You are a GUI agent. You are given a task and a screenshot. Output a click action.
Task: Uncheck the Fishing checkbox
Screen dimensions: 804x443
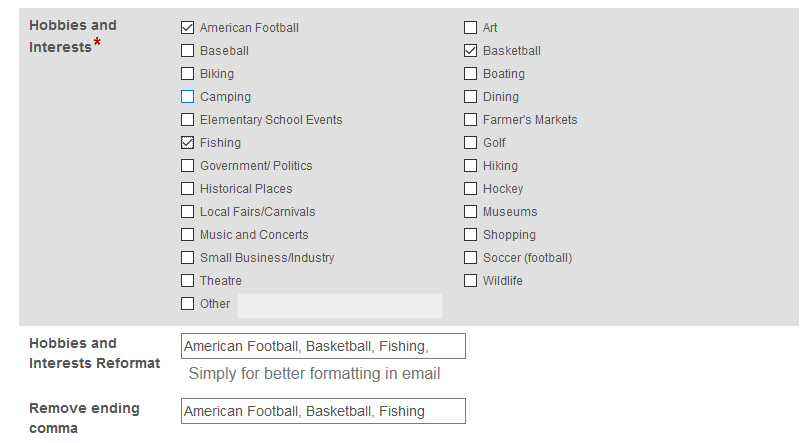187,143
